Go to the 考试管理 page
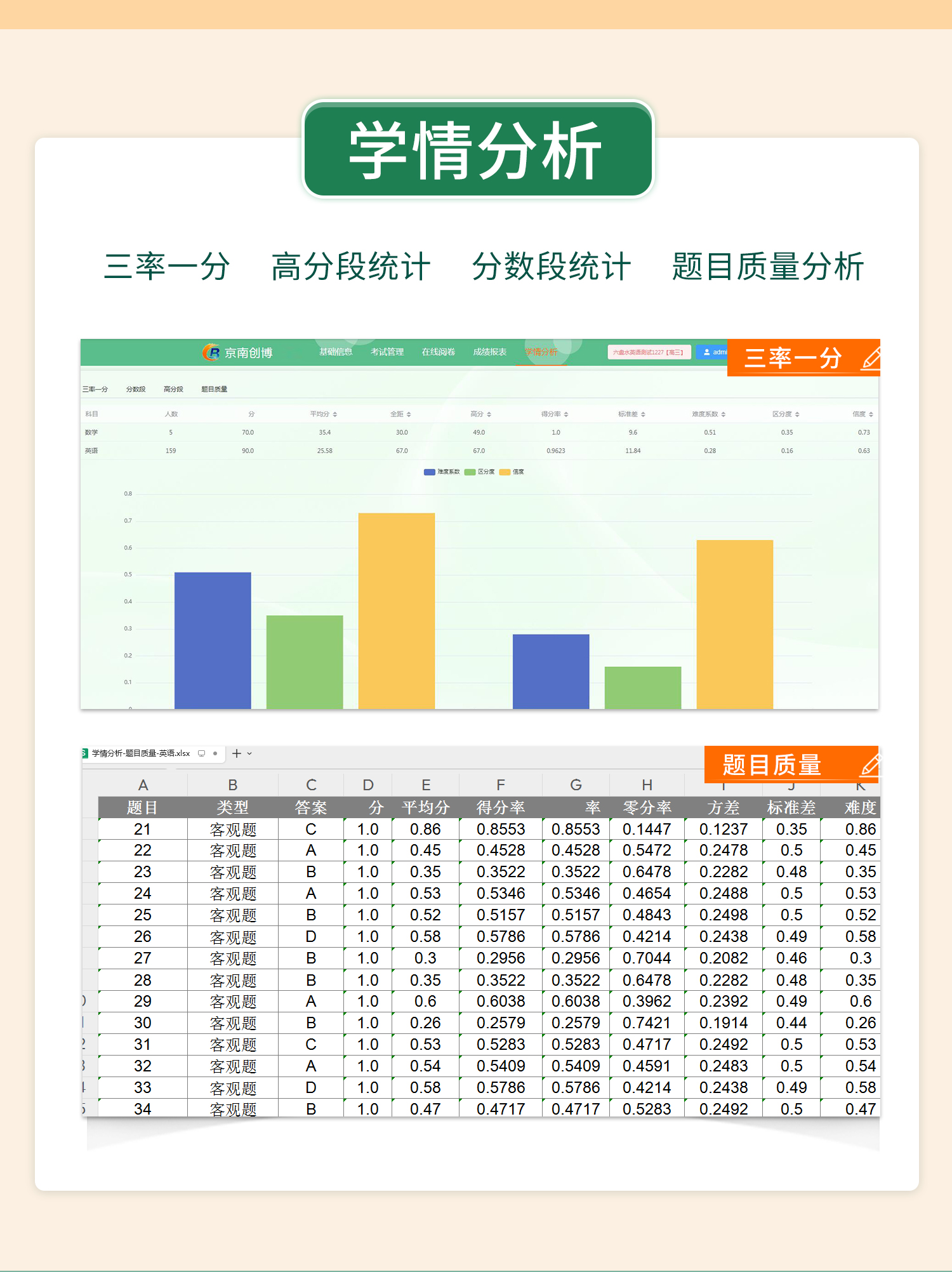This screenshot has width=952, height=1272. pos(387,352)
